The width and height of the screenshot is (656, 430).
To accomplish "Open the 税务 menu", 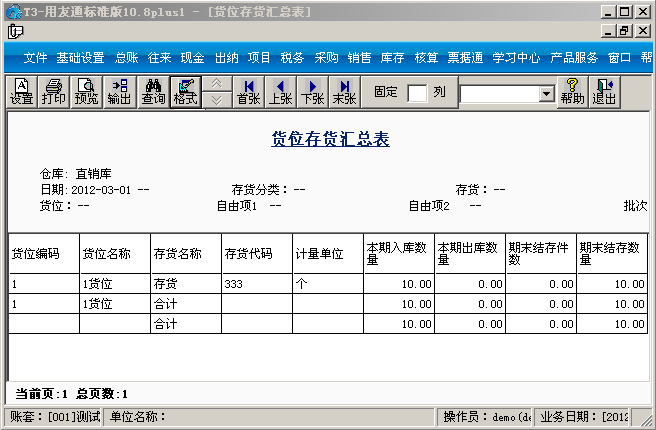I will tap(292, 58).
